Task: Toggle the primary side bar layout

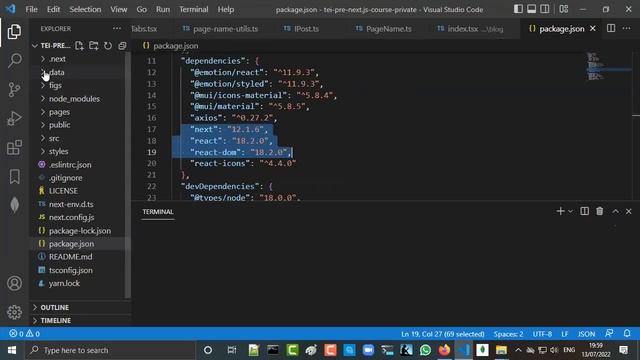Action: 518,9
